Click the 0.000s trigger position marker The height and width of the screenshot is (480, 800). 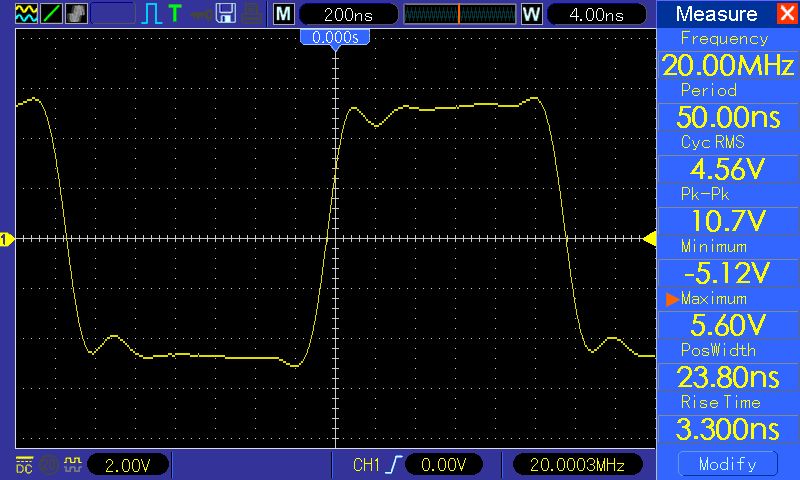pyautogui.click(x=335, y=39)
